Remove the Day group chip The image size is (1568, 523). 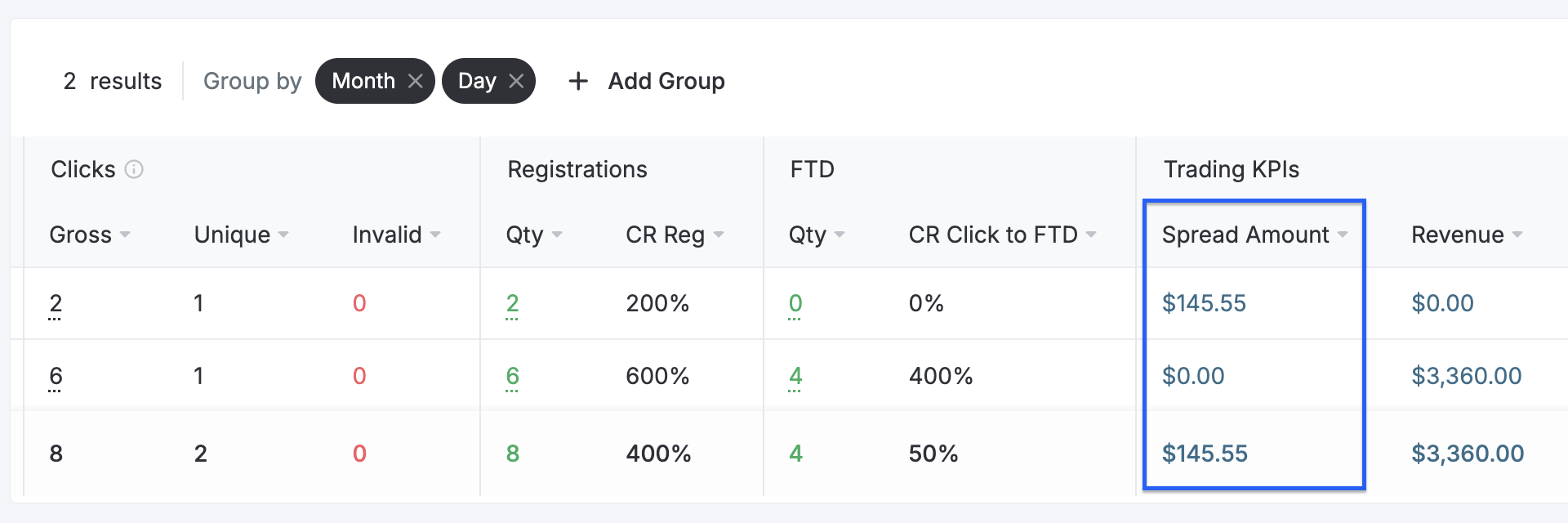click(515, 81)
